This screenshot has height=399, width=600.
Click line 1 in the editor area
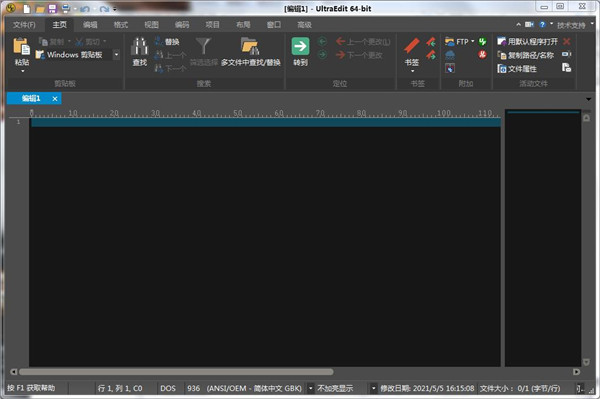(x=266, y=122)
